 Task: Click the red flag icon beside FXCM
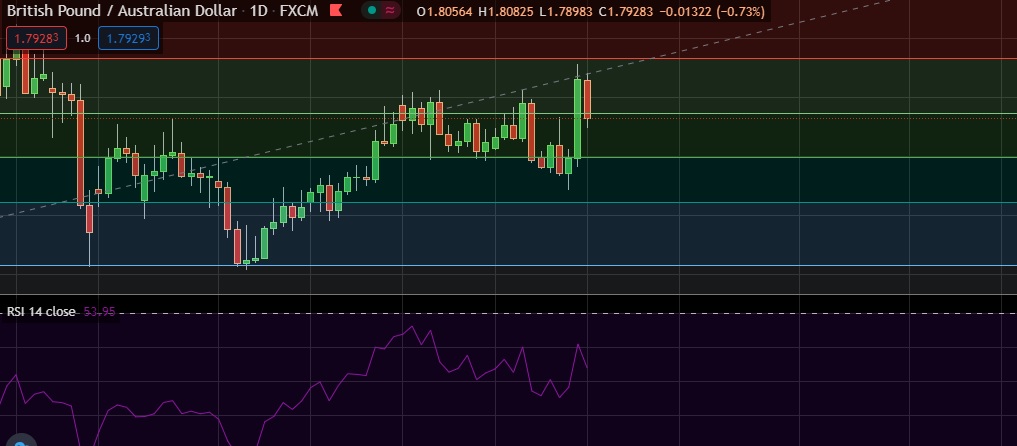pyautogui.click(x=336, y=10)
